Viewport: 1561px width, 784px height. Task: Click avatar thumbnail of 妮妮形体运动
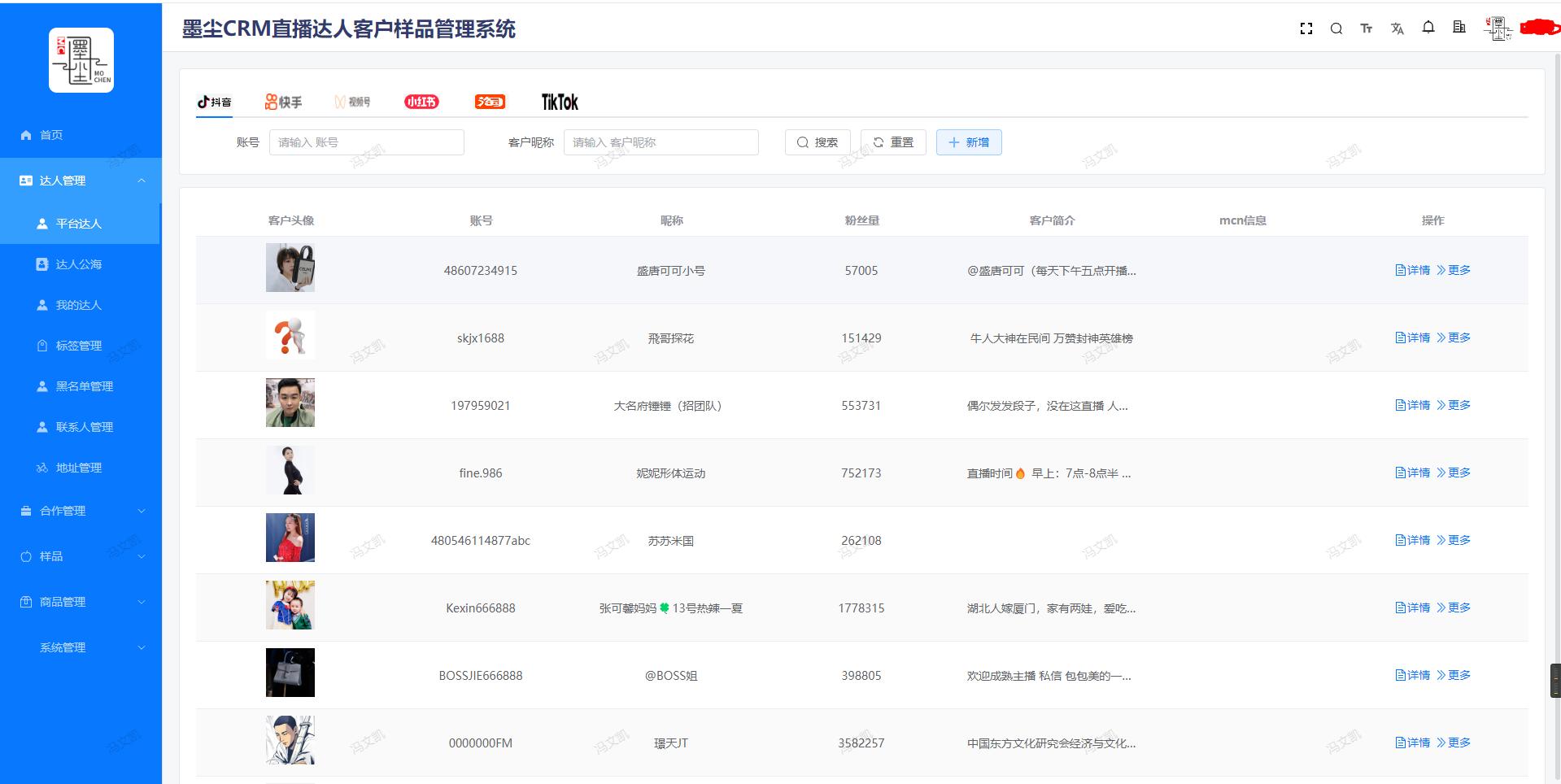pyautogui.click(x=290, y=470)
